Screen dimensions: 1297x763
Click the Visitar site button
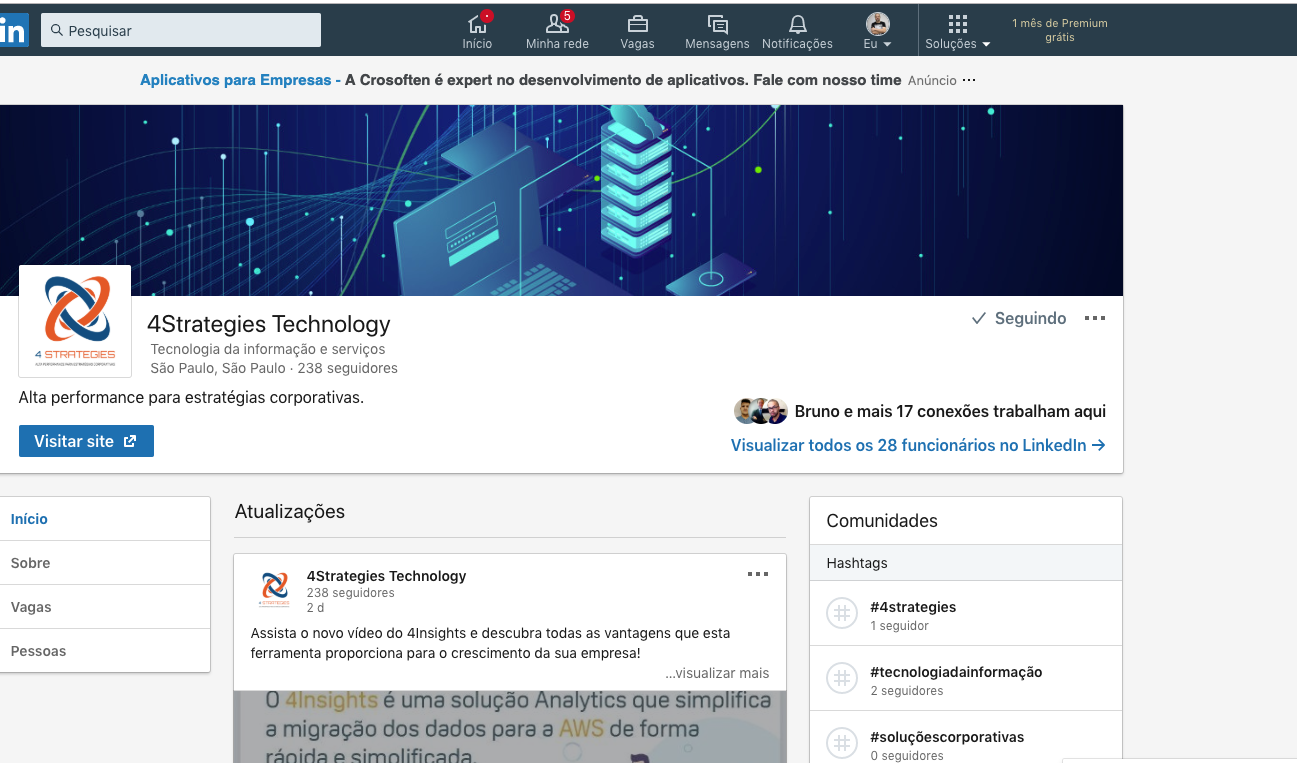[86, 441]
